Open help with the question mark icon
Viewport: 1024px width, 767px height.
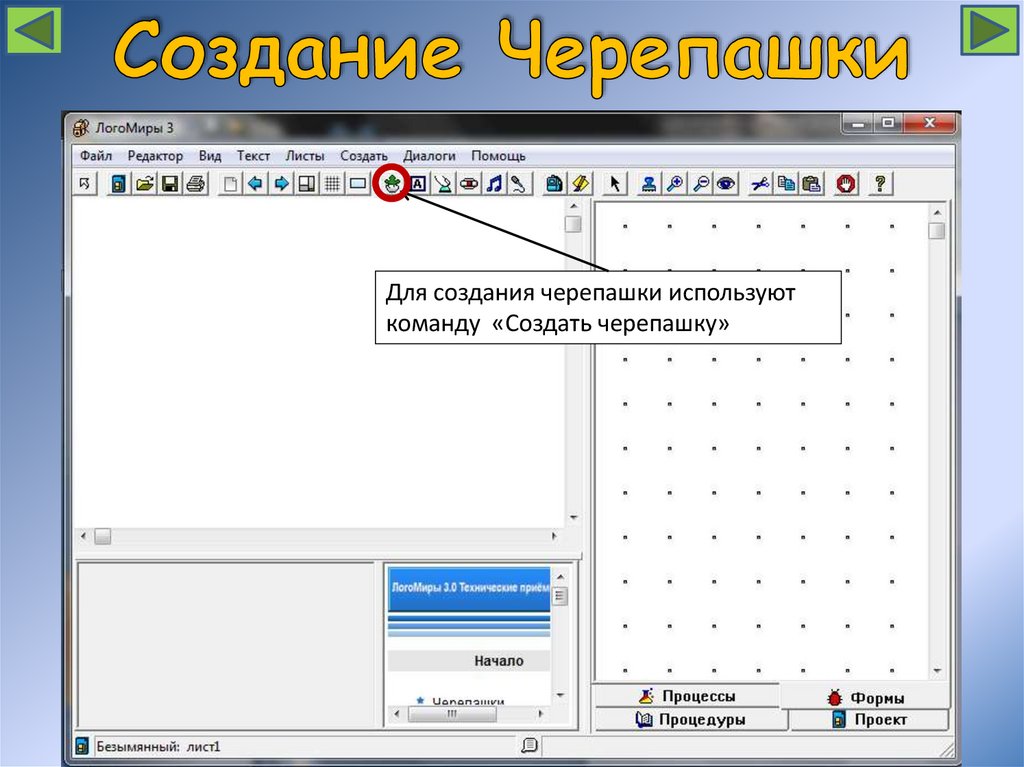pos(880,184)
